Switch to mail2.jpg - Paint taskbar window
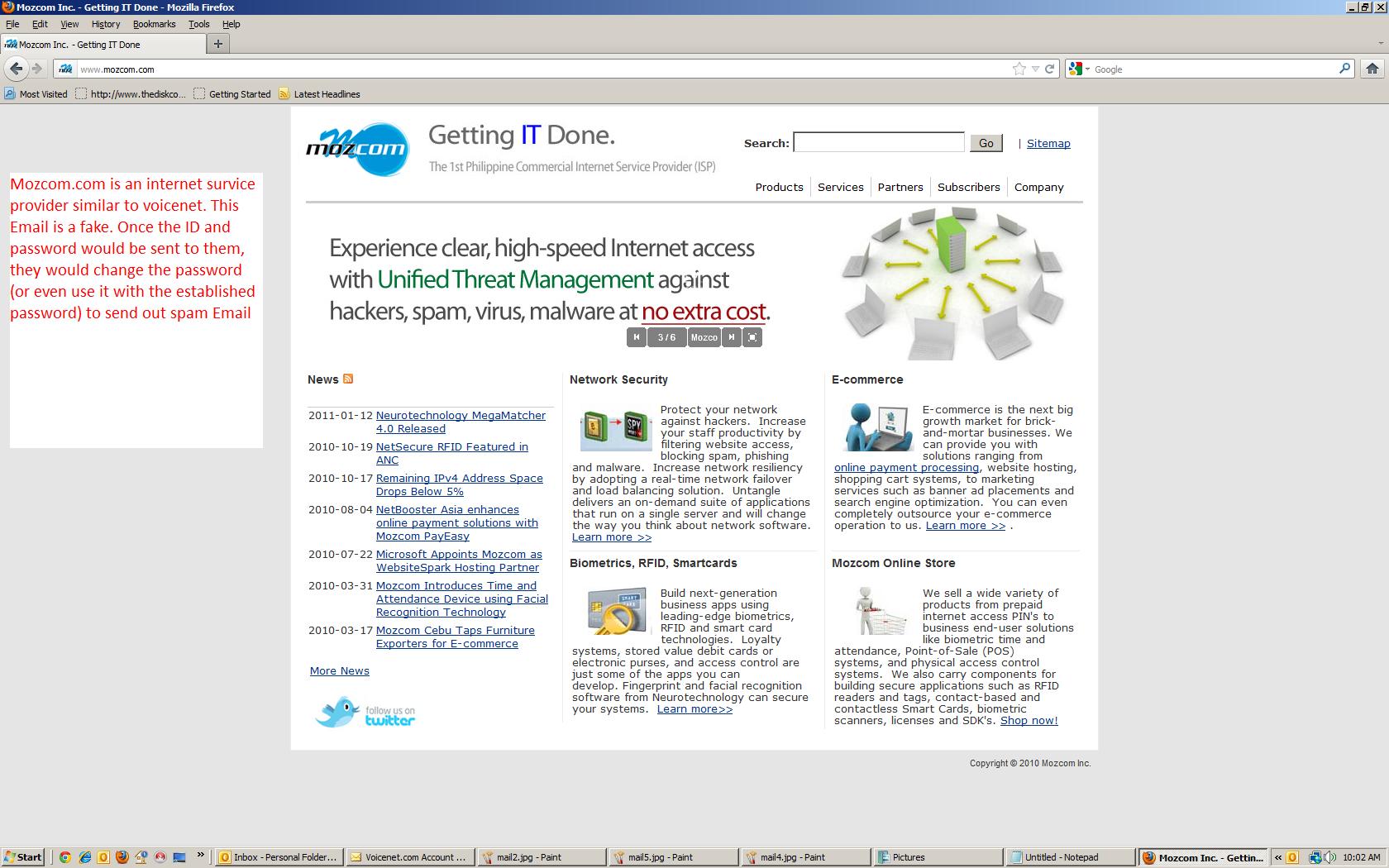 pos(542,857)
